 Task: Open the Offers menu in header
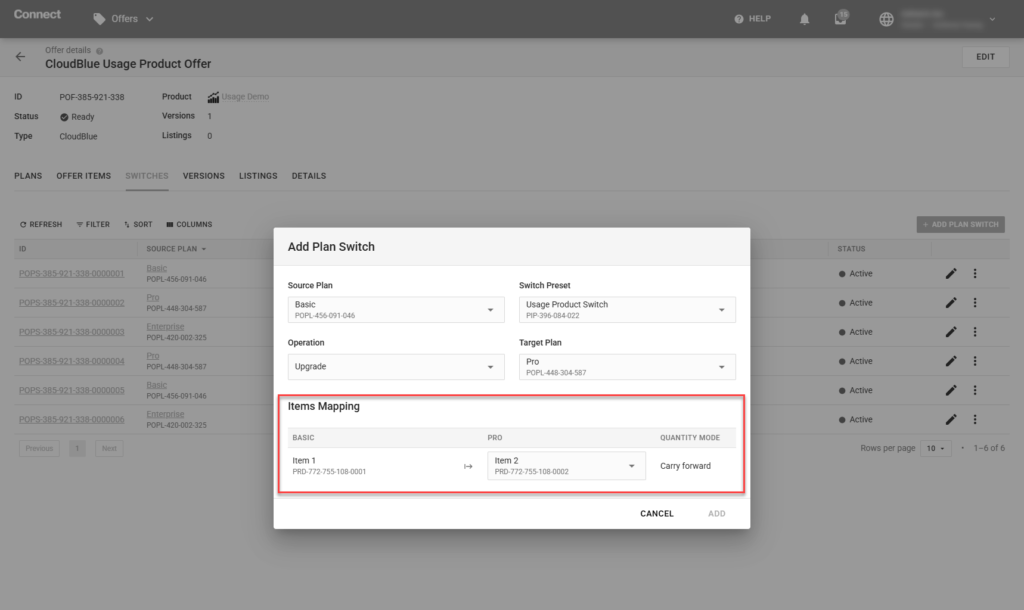point(124,19)
